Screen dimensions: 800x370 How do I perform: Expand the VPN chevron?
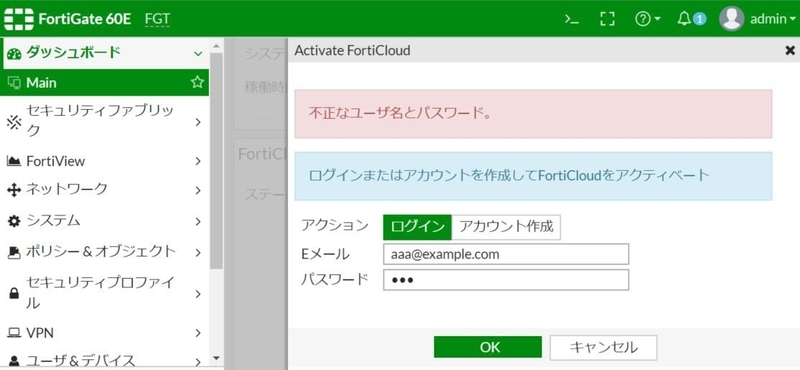(x=198, y=333)
